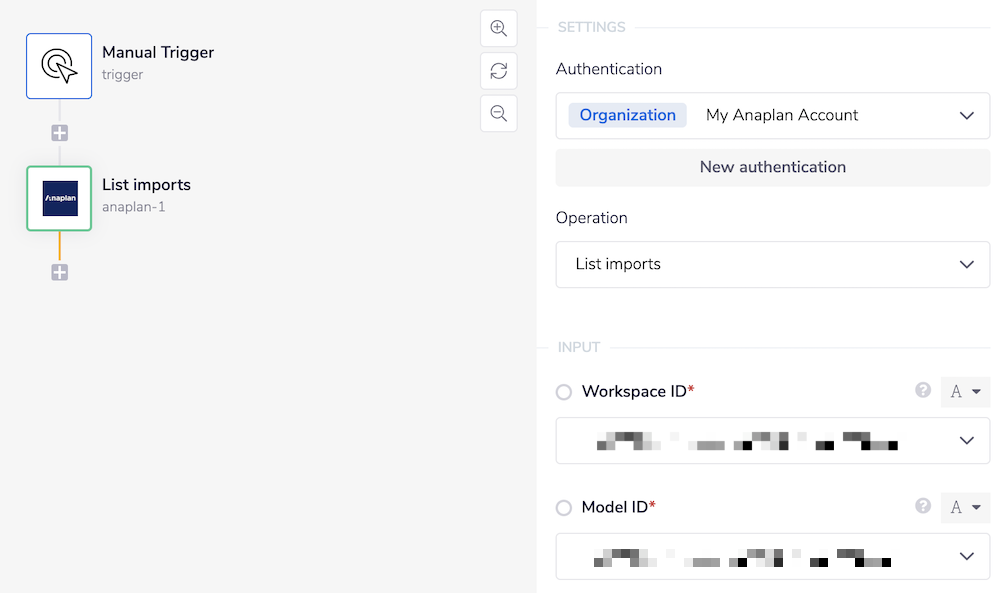Open the Operation dropdown showing List imports
Viewport: 1000px width, 593px height.
pos(772,264)
